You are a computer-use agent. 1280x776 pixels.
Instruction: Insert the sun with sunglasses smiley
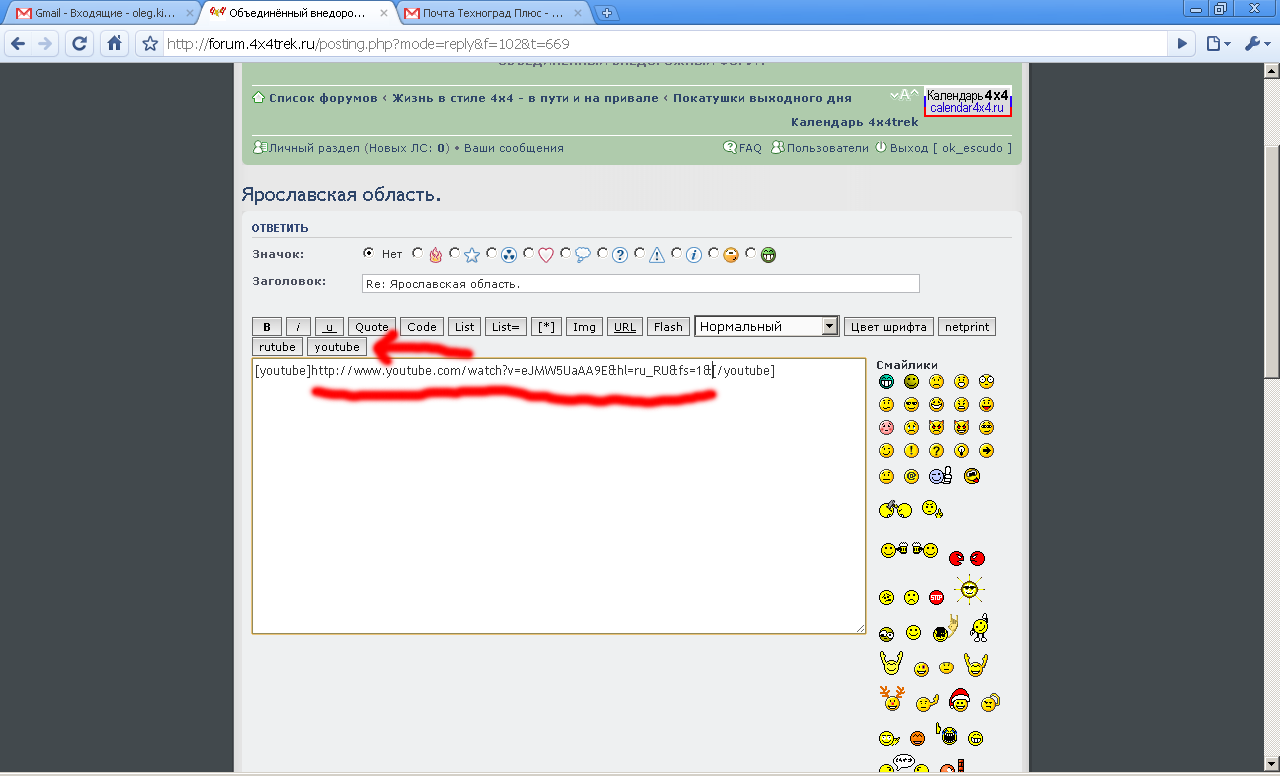click(968, 590)
